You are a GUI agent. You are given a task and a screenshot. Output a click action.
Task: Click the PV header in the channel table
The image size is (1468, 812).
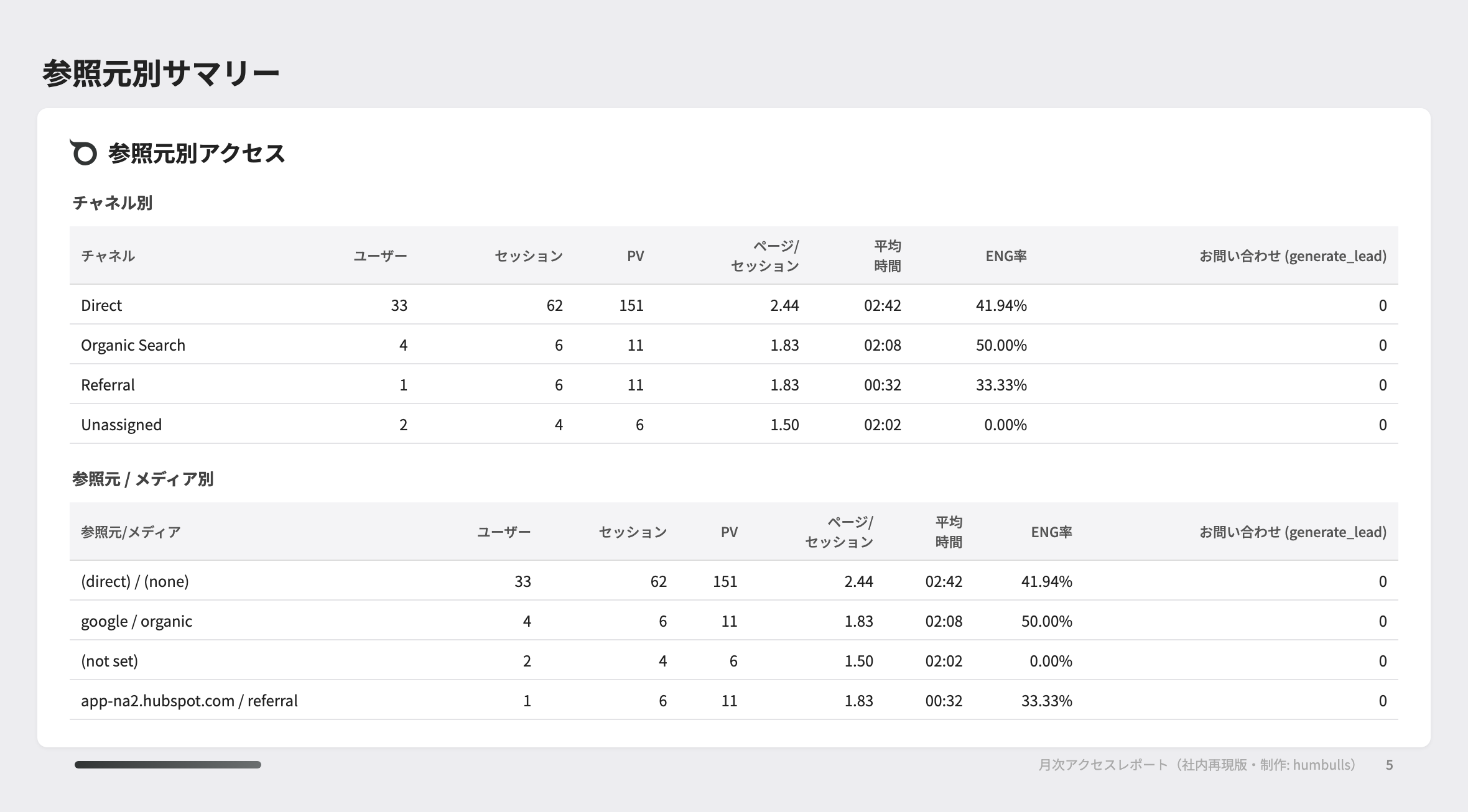pos(635,256)
